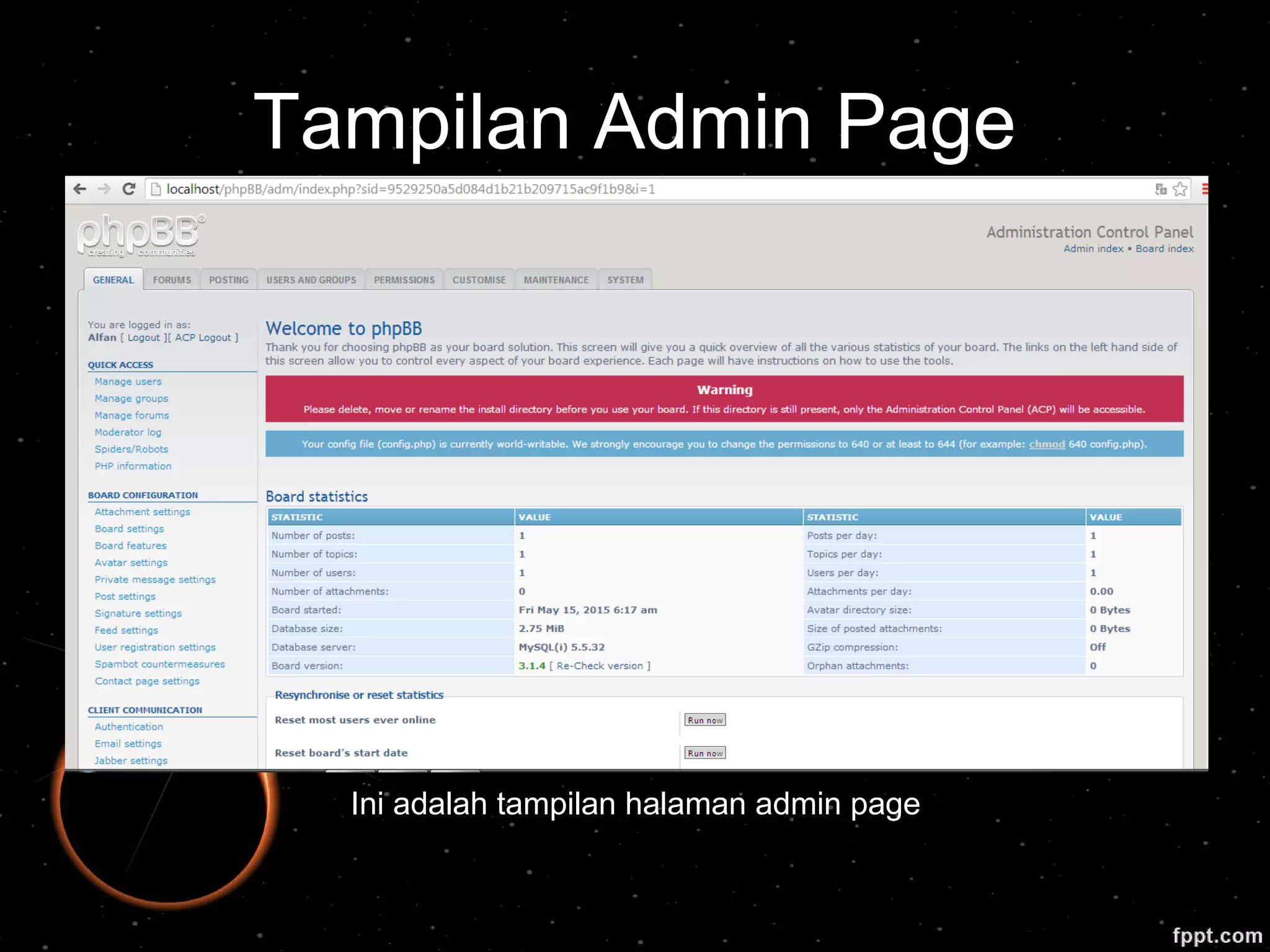
Task: Run now for reset most users online
Action: 705,720
